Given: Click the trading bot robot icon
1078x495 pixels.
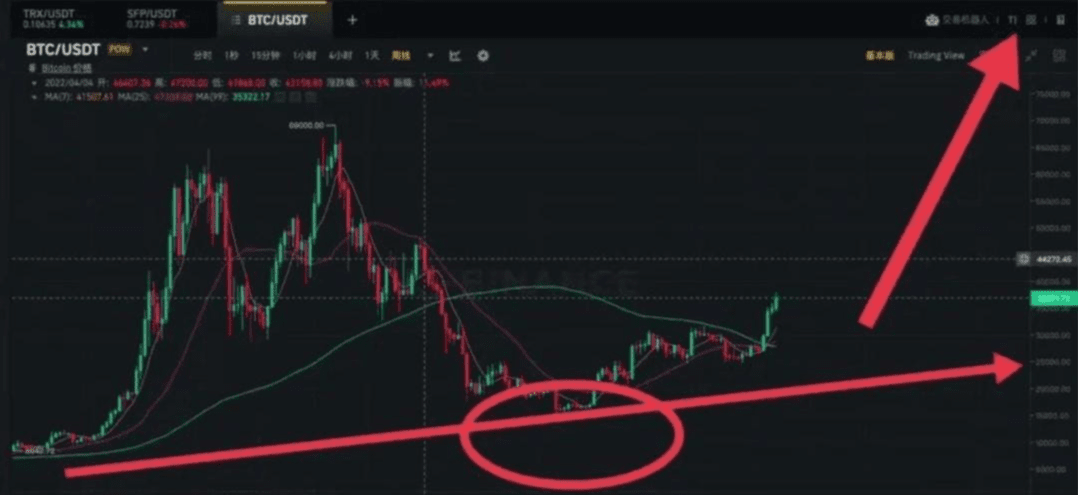Looking at the screenshot, I should pyautogui.click(x=932, y=20).
